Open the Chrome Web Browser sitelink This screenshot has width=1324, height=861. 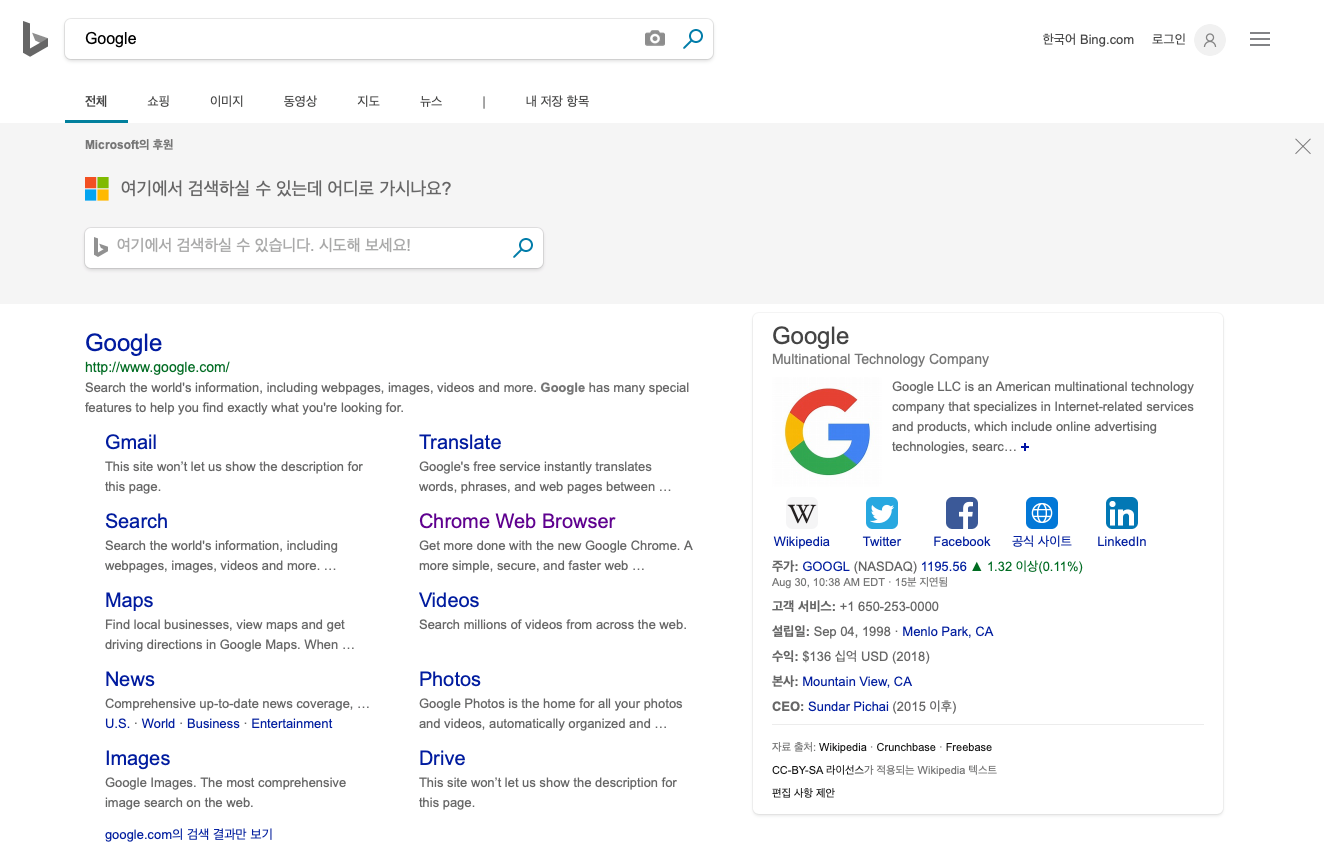[x=517, y=521]
